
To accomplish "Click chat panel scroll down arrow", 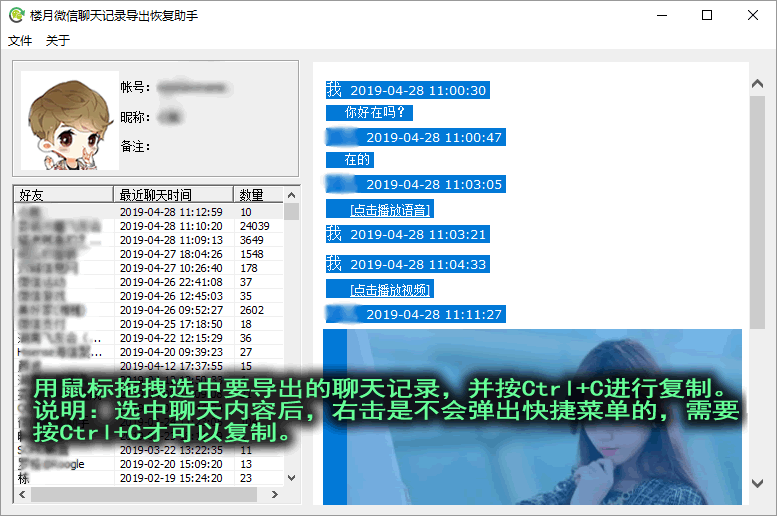I will click(757, 483).
